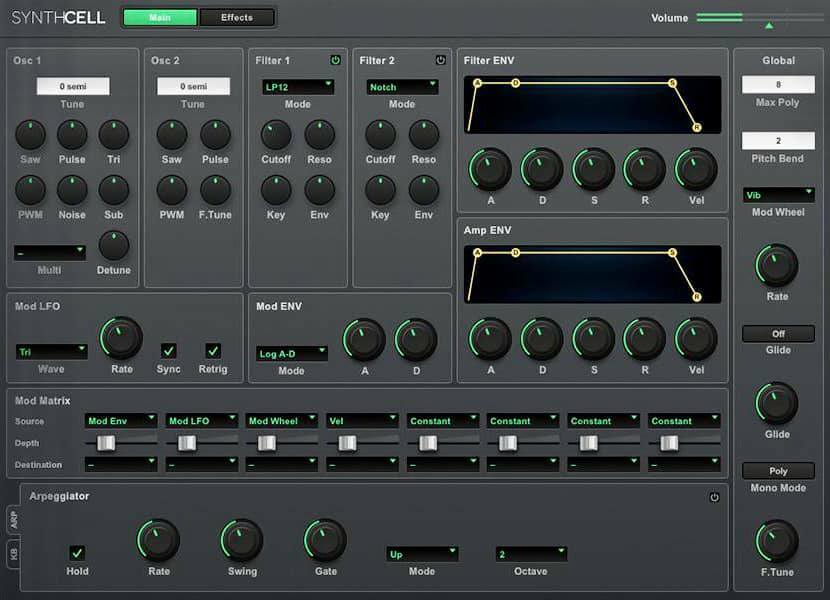Open the Filter 1 LP12 mode dropdown
The image size is (830, 600).
click(x=297, y=87)
